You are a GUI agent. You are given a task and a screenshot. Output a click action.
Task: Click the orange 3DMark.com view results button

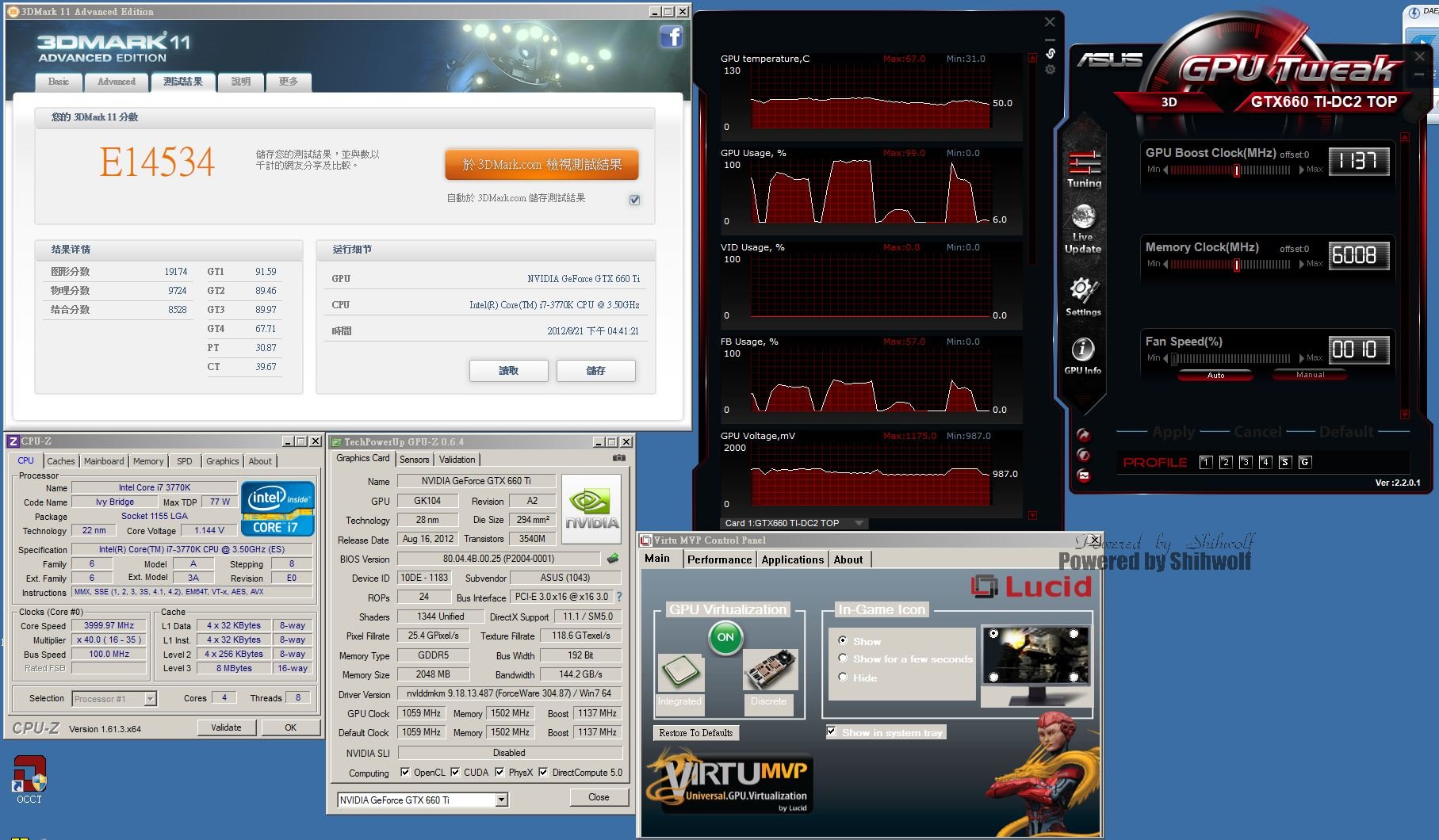(542, 165)
